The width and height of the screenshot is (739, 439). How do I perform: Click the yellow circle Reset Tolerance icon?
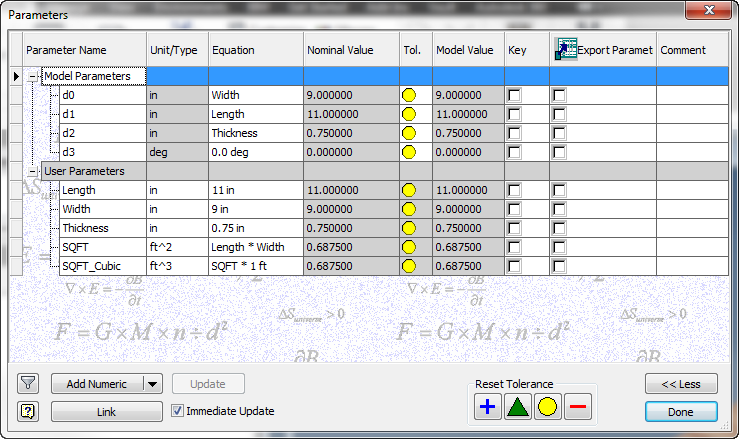547,406
